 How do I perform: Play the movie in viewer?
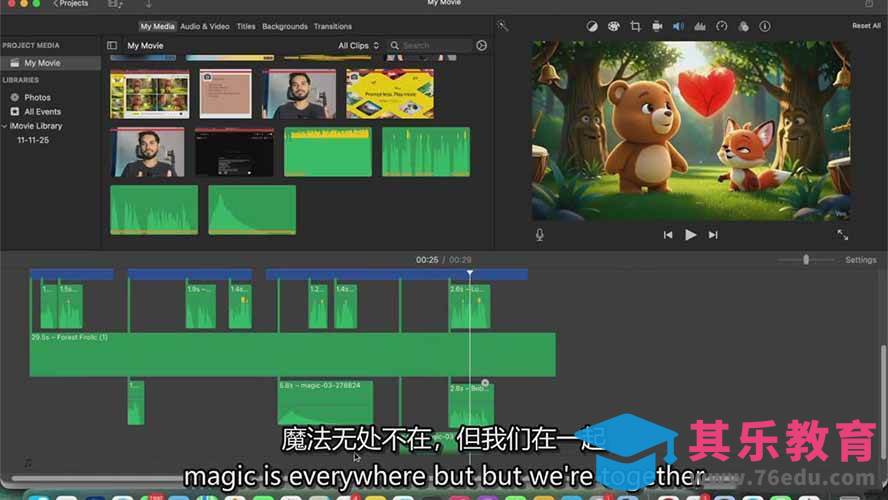690,234
